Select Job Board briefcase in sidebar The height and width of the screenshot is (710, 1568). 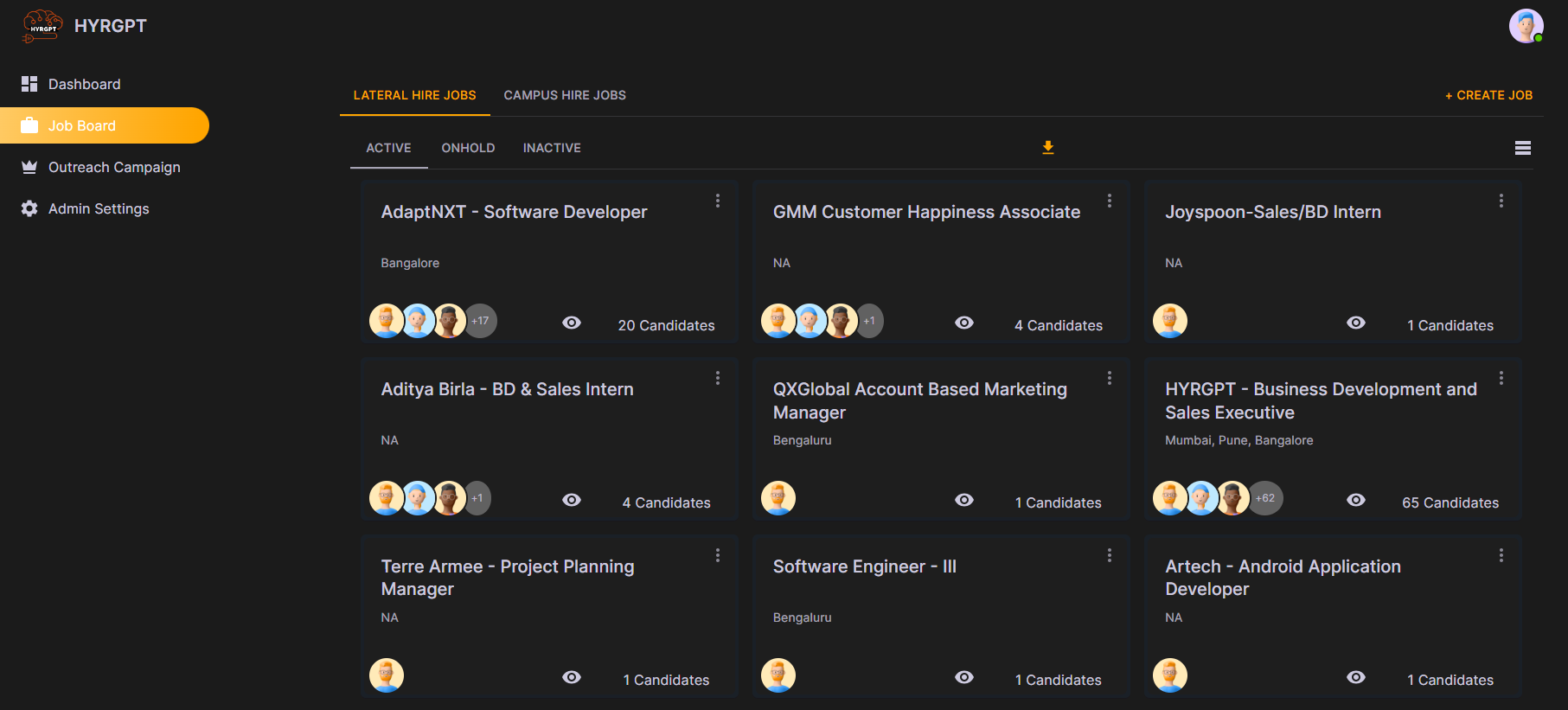[x=29, y=125]
